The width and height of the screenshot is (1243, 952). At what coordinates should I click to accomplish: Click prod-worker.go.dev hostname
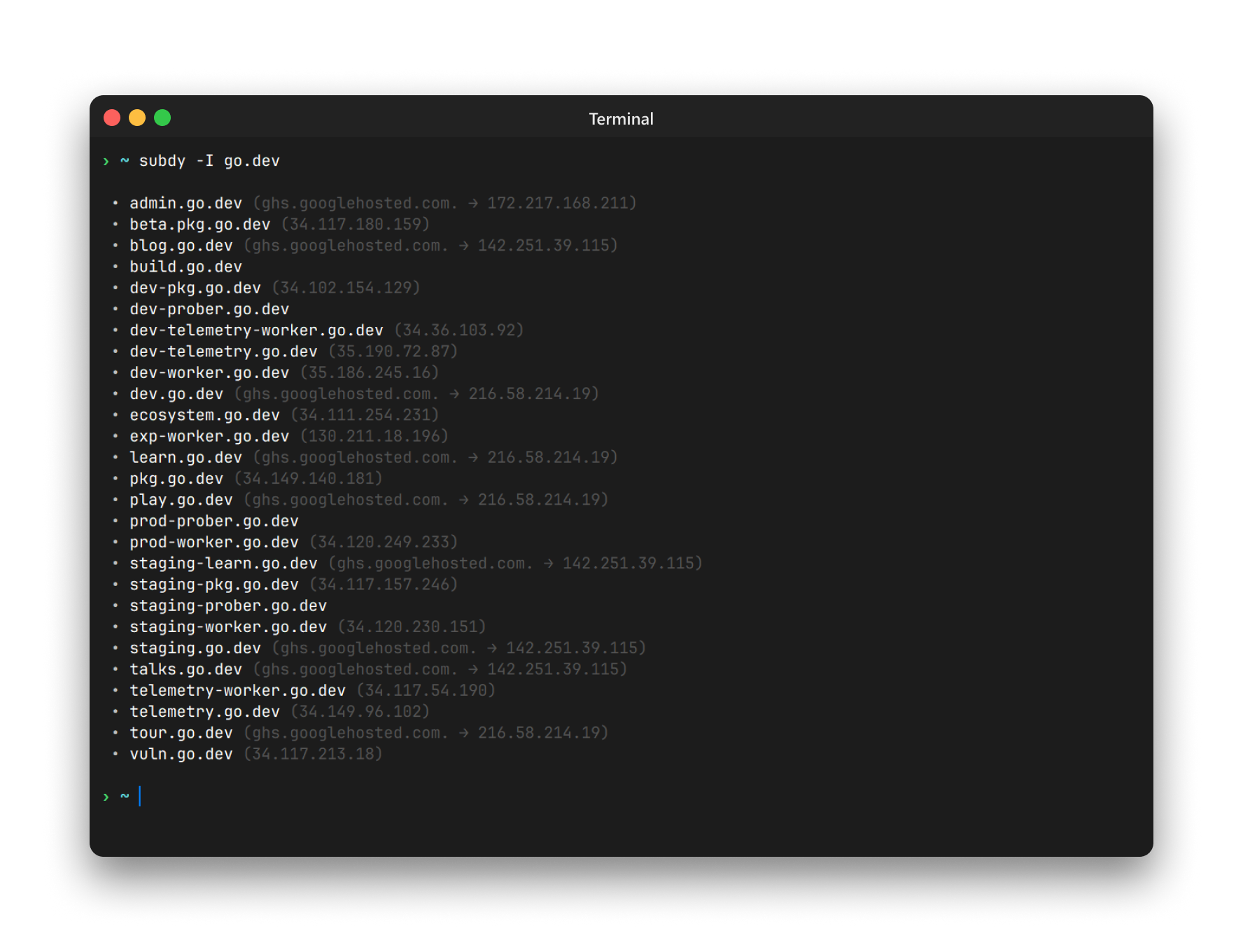pos(214,542)
